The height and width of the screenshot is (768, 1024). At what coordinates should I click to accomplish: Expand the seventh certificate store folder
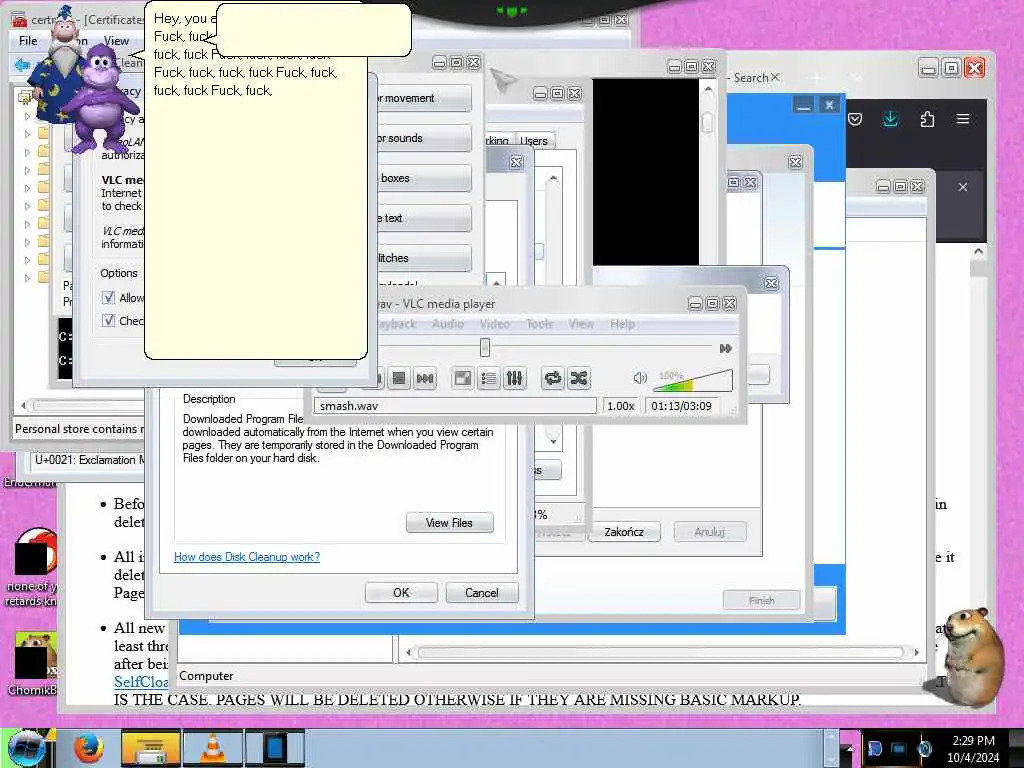point(27,224)
